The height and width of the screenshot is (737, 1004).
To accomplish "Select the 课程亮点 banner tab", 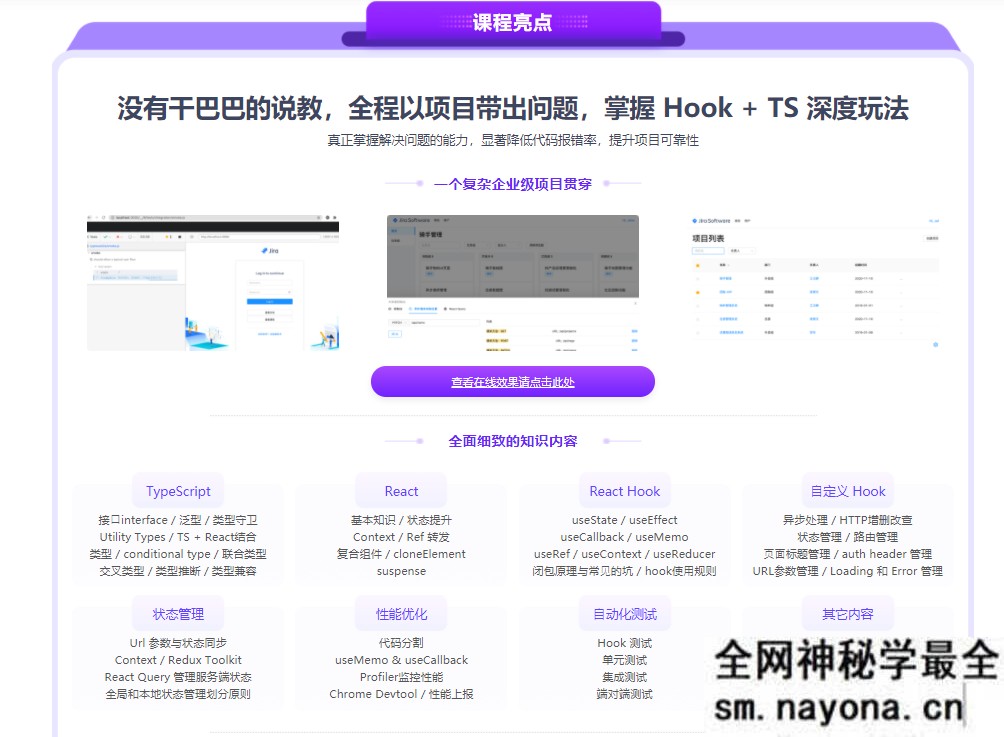I will [513, 22].
